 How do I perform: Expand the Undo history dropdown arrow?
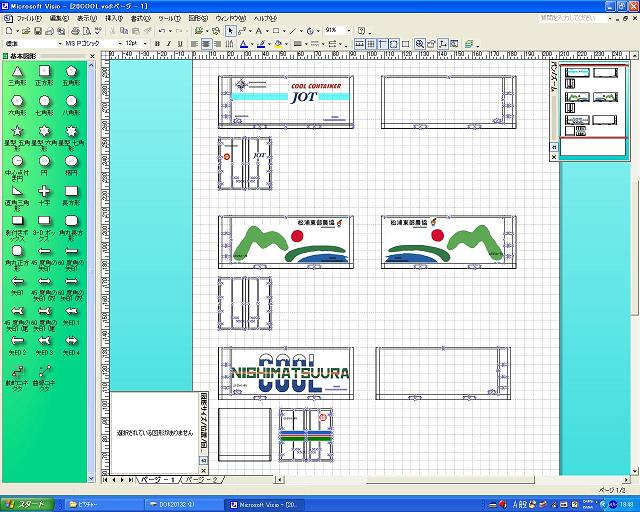coord(170,31)
